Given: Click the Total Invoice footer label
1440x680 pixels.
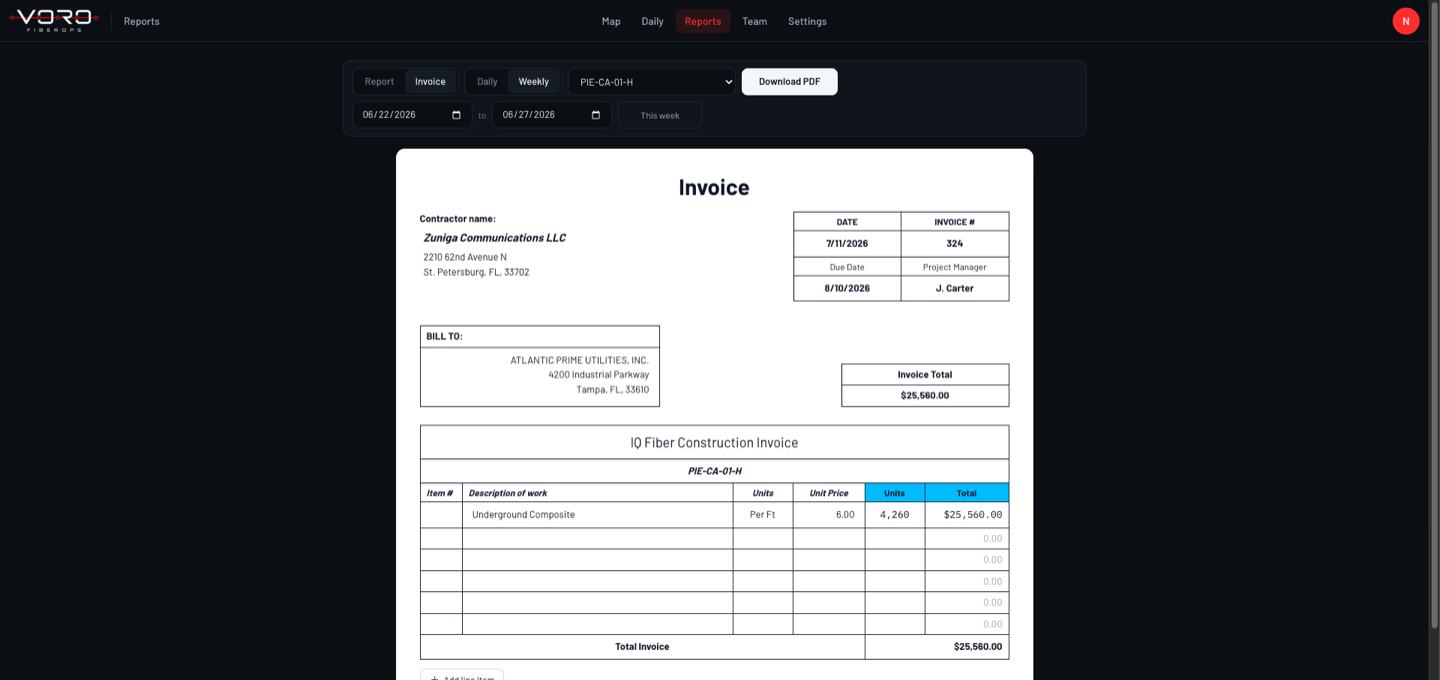Looking at the screenshot, I should pos(642,647).
